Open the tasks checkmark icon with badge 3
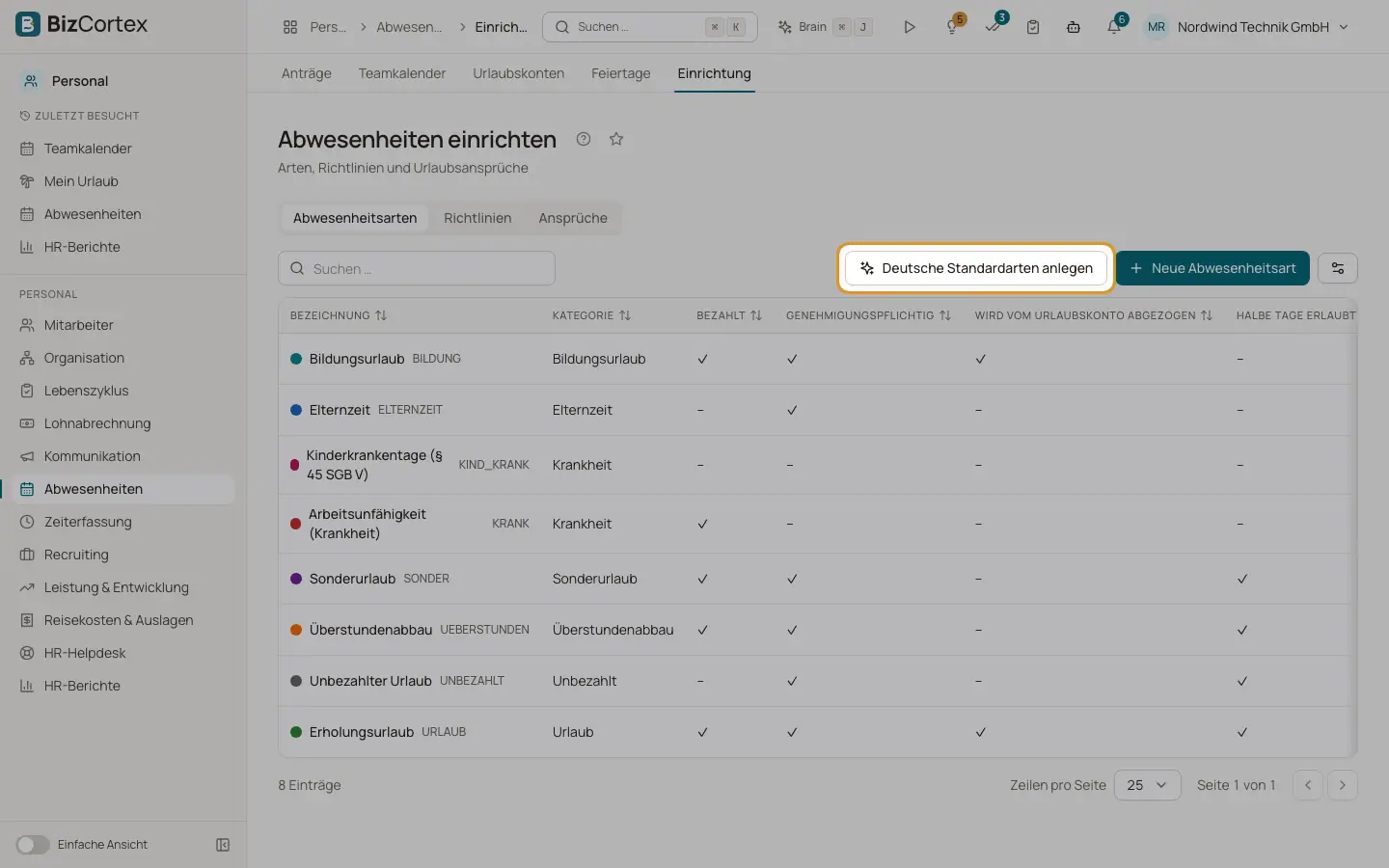This screenshot has height=868, width=1389. pos(993,27)
